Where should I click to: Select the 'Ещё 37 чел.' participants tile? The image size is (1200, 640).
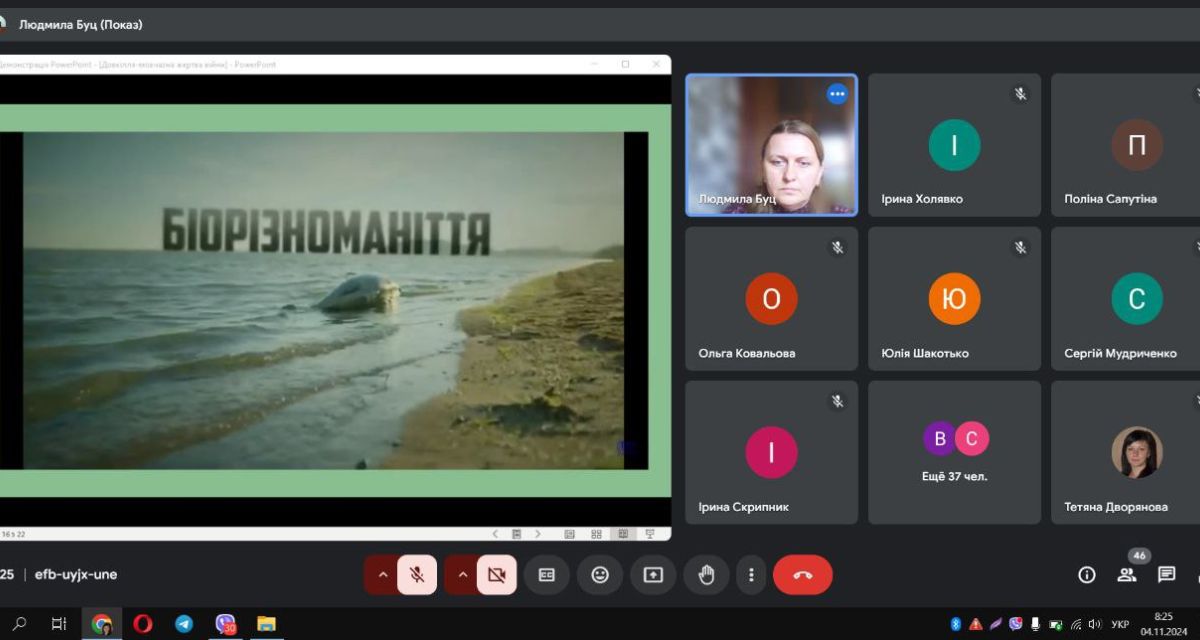click(x=954, y=452)
